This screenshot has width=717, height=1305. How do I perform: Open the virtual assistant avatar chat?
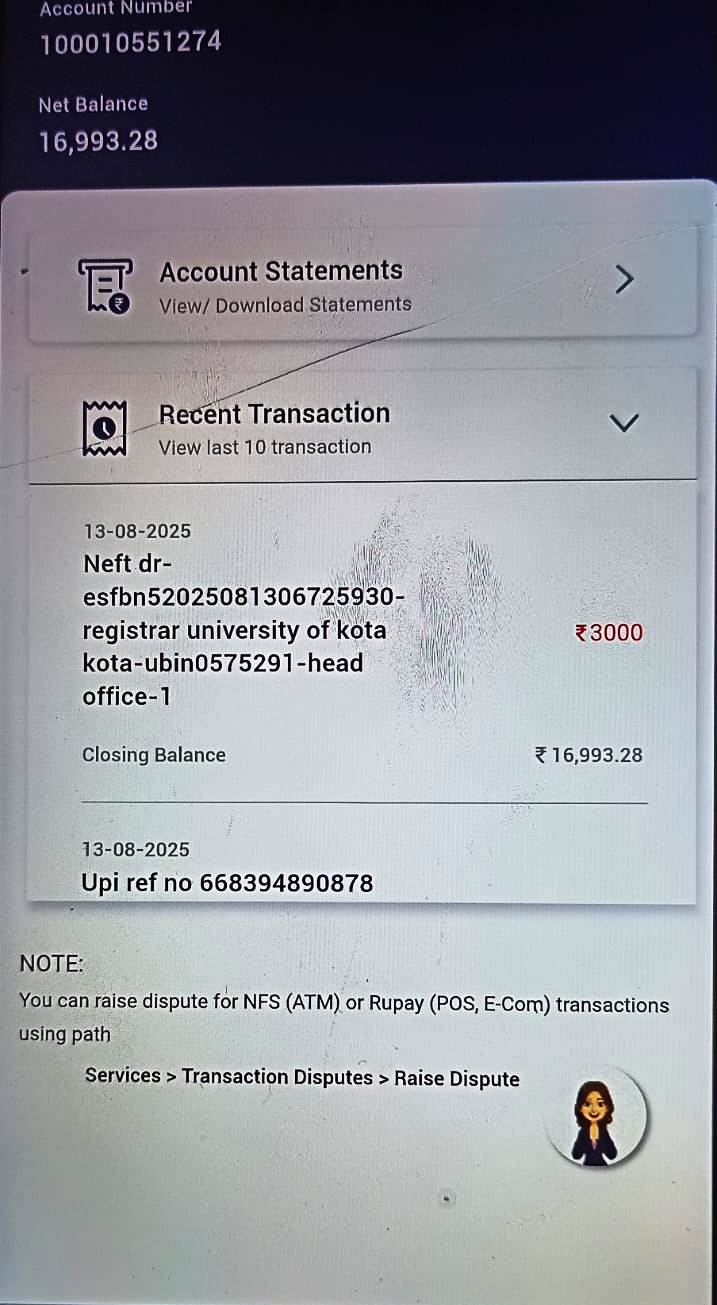click(x=598, y=1117)
